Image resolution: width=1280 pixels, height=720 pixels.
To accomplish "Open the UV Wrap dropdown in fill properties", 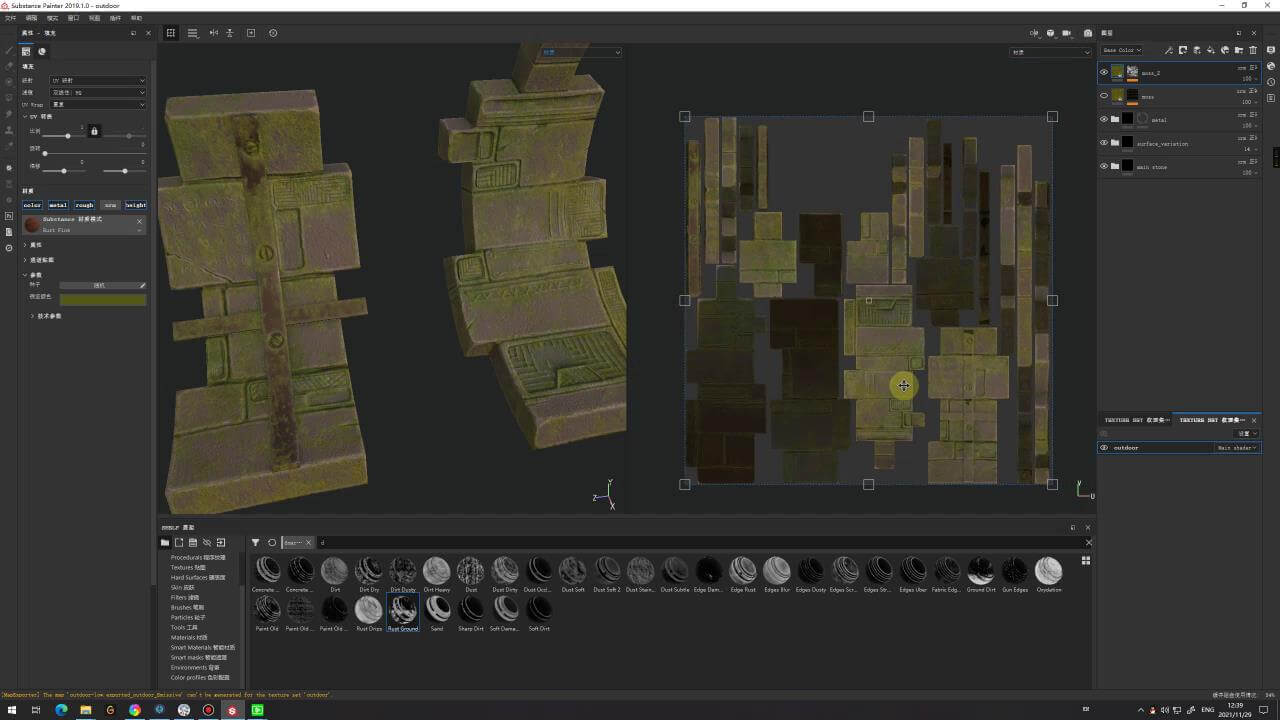I will (x=98, y=104).
